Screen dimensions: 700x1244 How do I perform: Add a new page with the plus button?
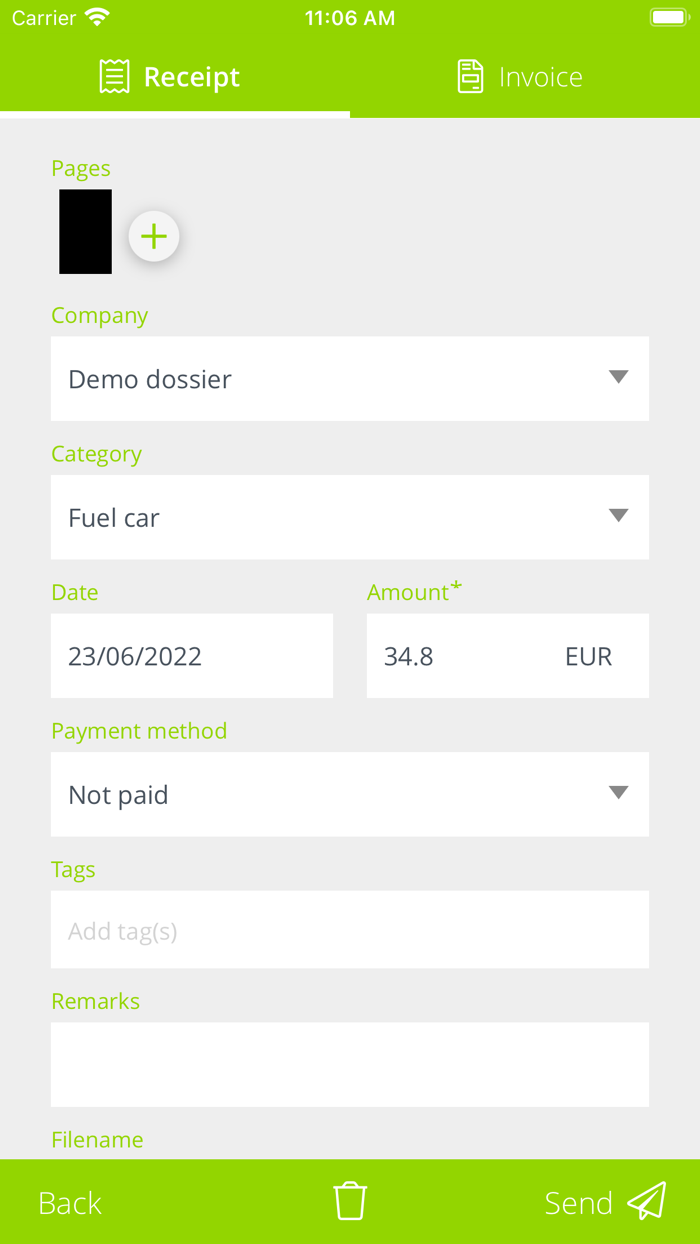coord(154,237)
